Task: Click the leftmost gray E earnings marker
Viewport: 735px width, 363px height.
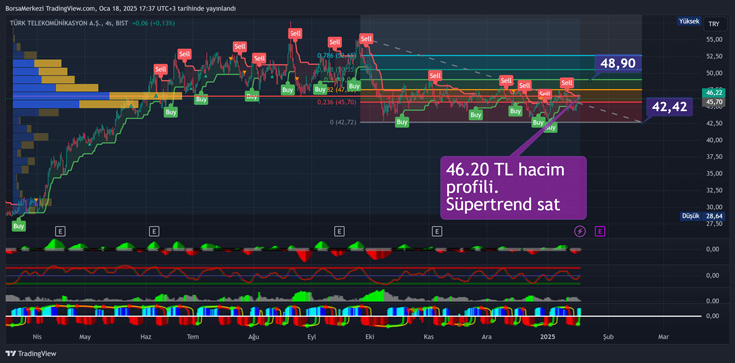Action: [x=60, y=231]
